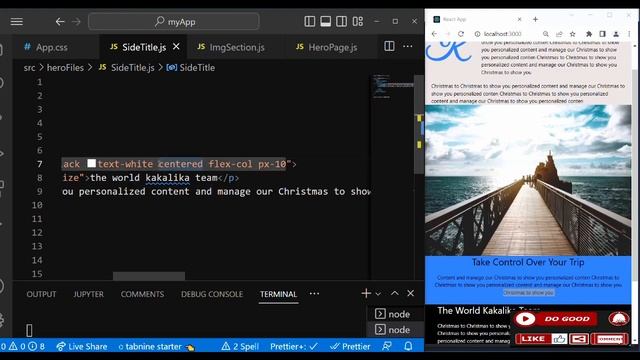Switch to the DEBUG CONSOLE tab
640x360 pixels.
pyautogui.click(x=212, y=294)
